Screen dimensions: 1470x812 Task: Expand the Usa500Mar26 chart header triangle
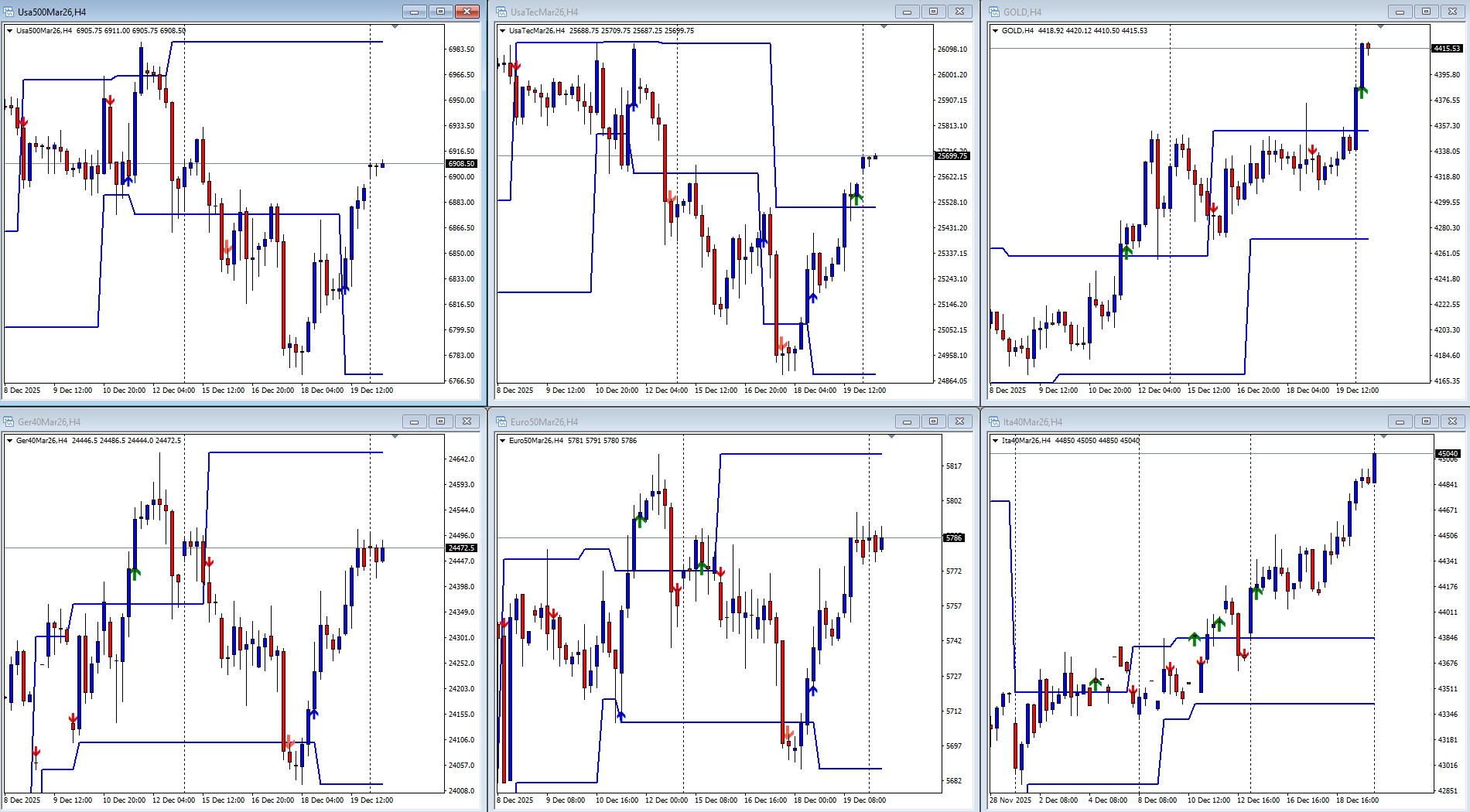pyautogui.click(x=9, y=31)
